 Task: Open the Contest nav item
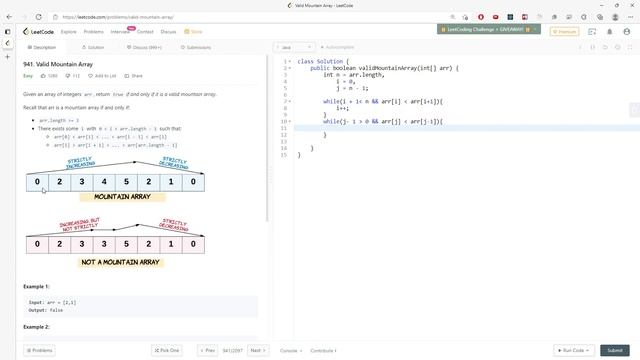145,31
